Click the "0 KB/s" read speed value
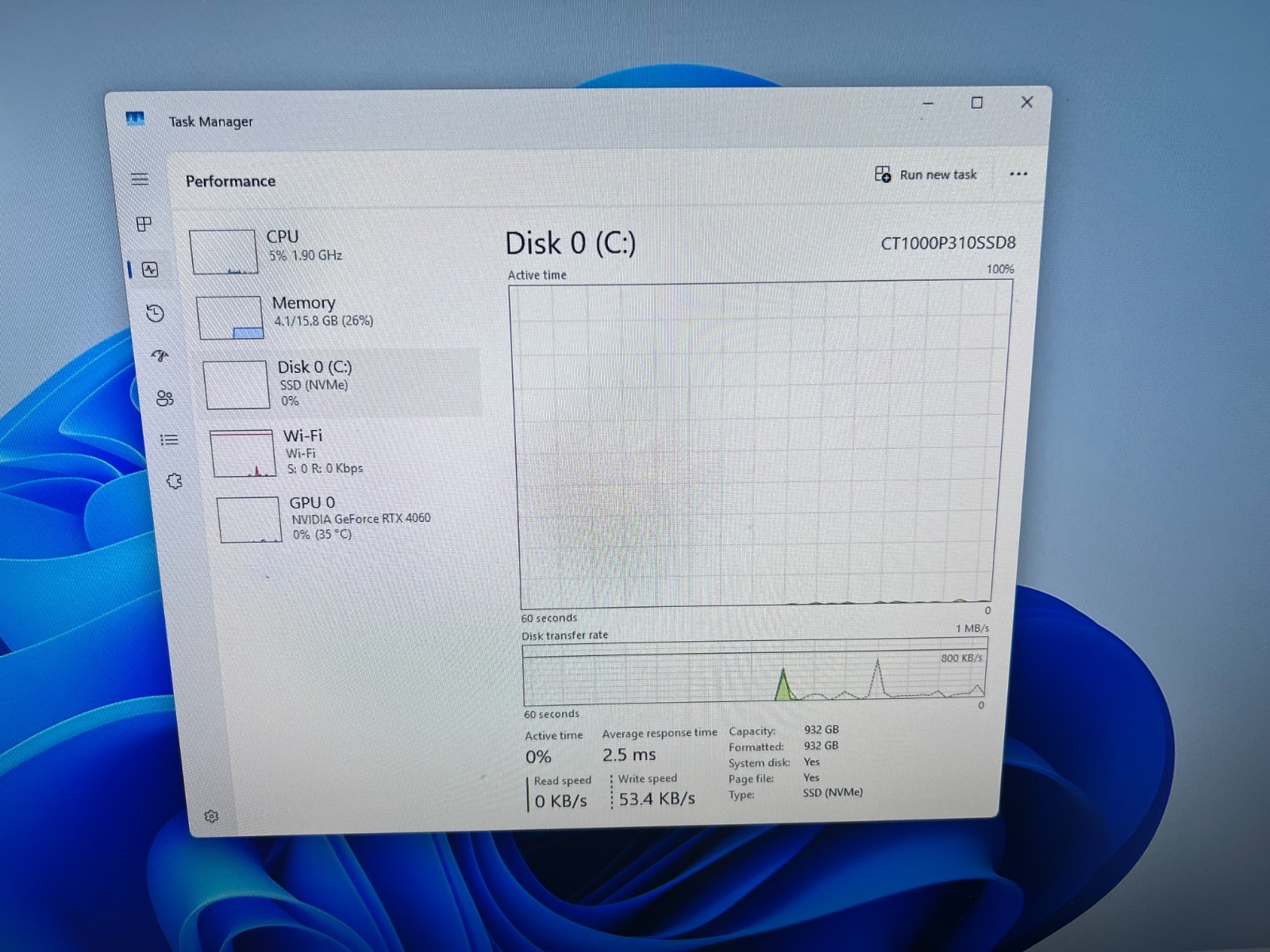Screen dimensions: 1270x952 (x=560, y=801)
